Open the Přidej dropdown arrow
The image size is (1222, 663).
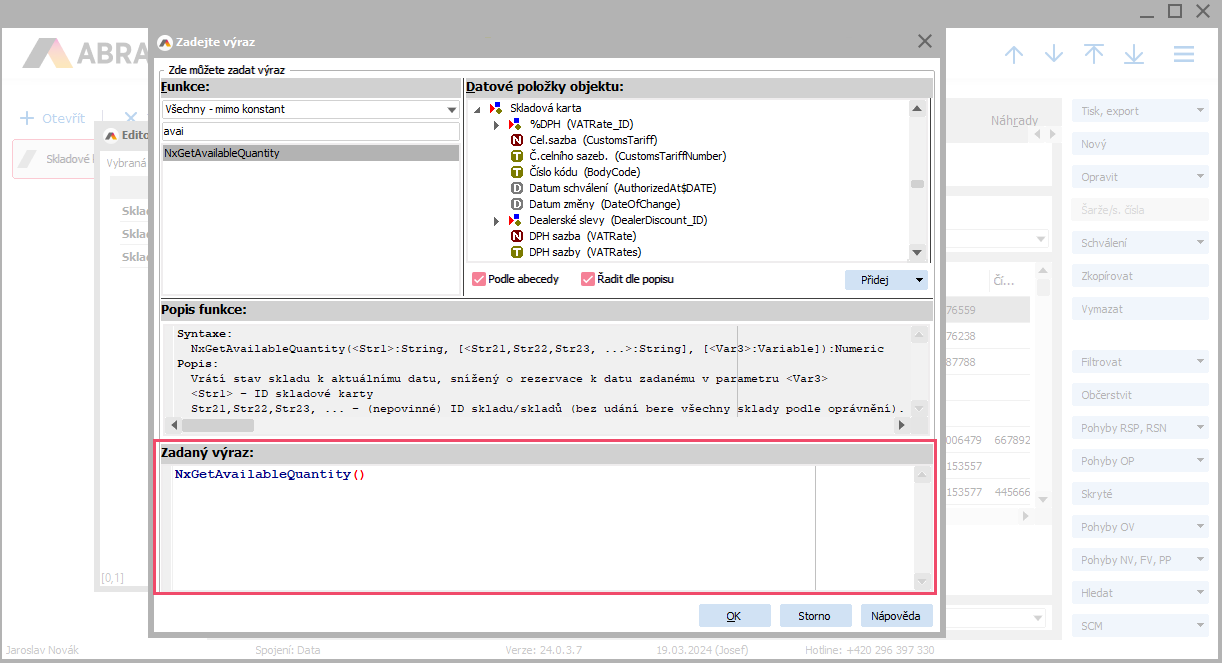[x=919, y=281]
